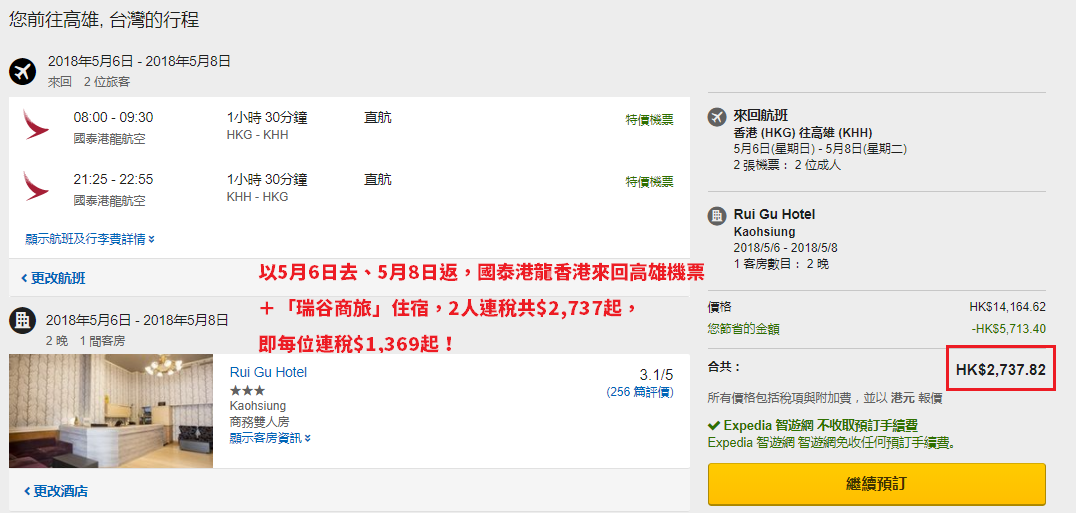Click the hotel building icon beside stay dates
The width and height of the screenshot is (1076, 513).
23,320
